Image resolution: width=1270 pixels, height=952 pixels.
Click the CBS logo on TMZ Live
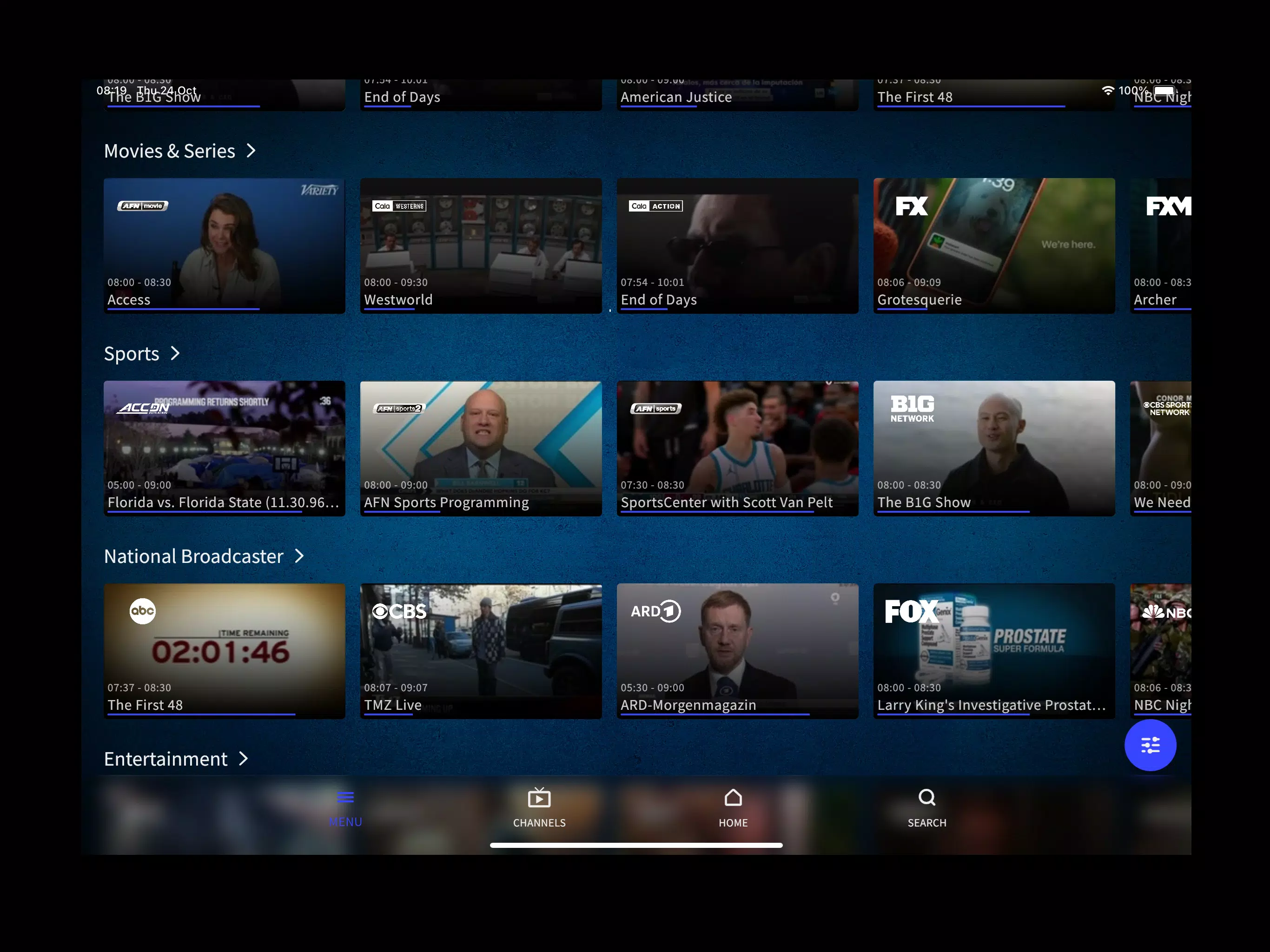pos(400,612)
